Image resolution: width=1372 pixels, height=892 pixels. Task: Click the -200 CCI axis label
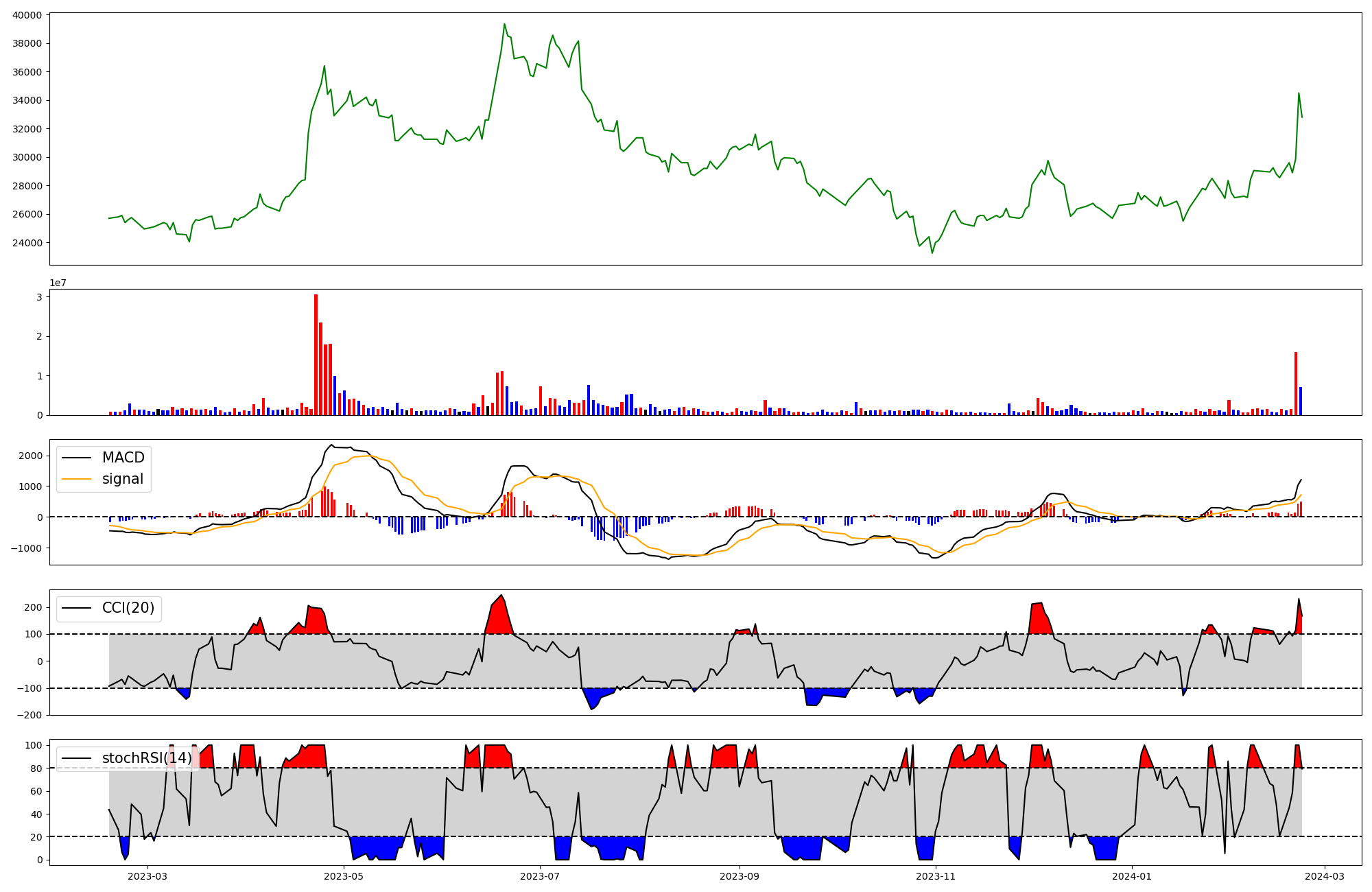point(29,715)
